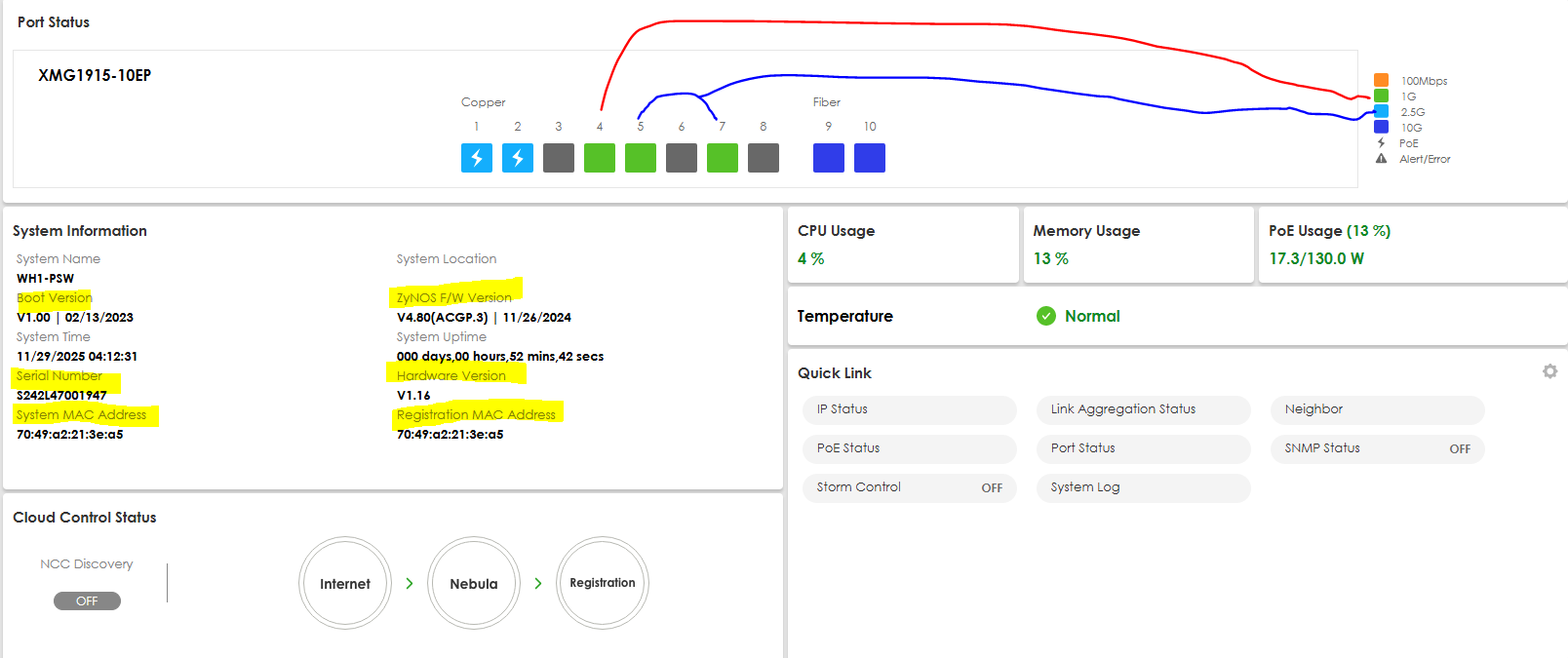Screen dimensions: 1568x658
Task: Click Memory Usage 13 % value
Action: click(x=1051, y=258)
